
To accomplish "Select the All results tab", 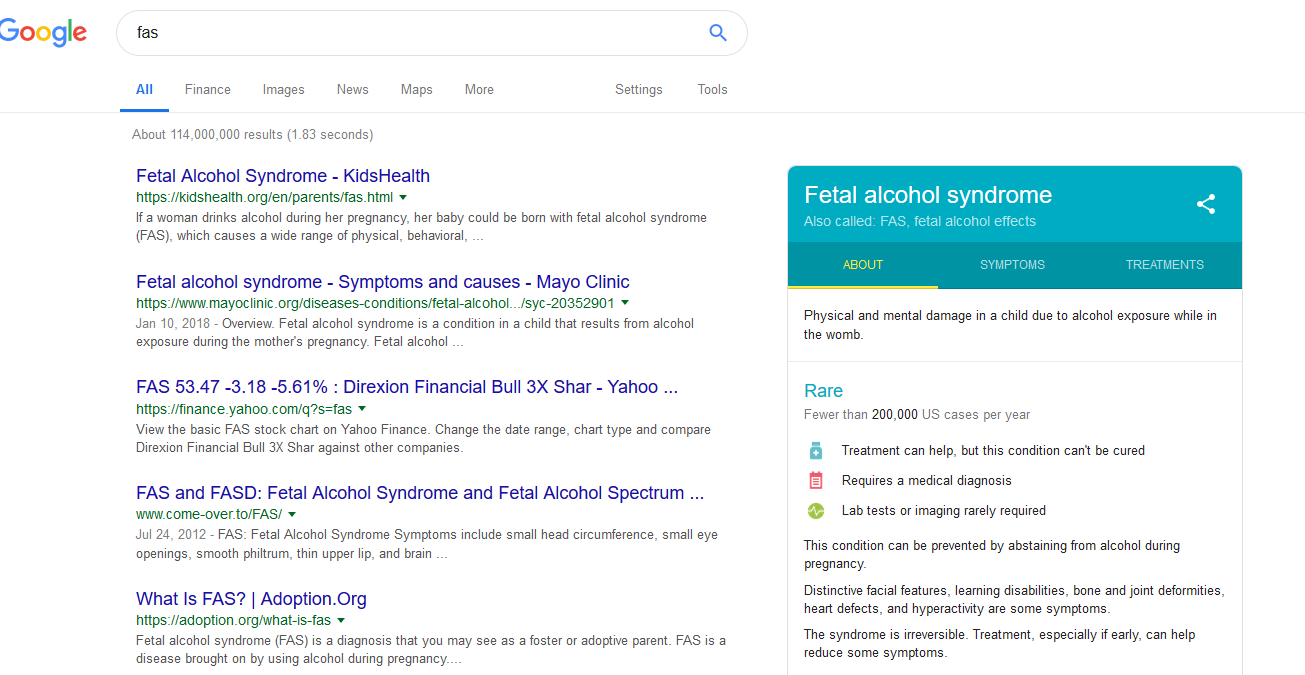I will click(144, 89).
